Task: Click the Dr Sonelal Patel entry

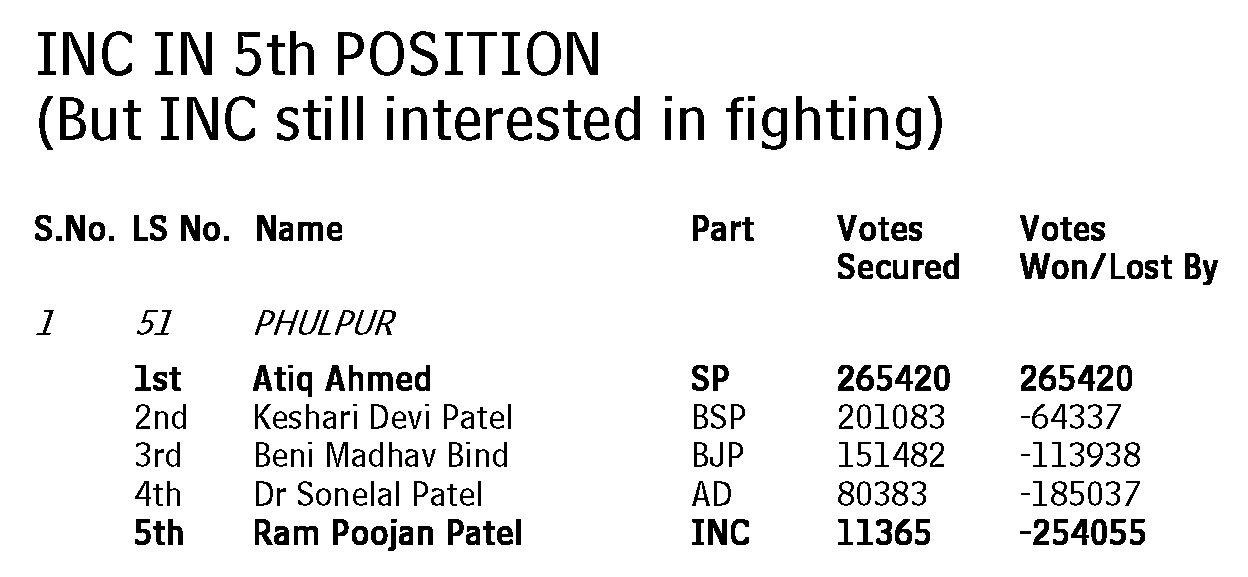Action: coord(368,494)
